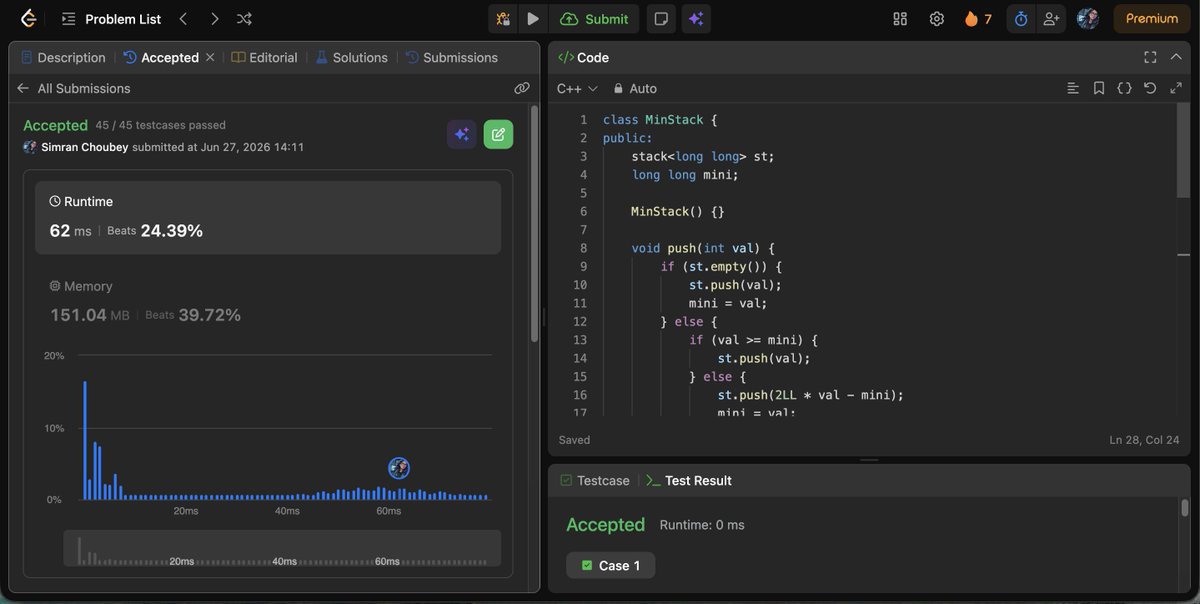Viewport: 1200px width, 604px height.
Task: Close the Accepted tab
Action: pyautogui.click(x=210, y=58)
